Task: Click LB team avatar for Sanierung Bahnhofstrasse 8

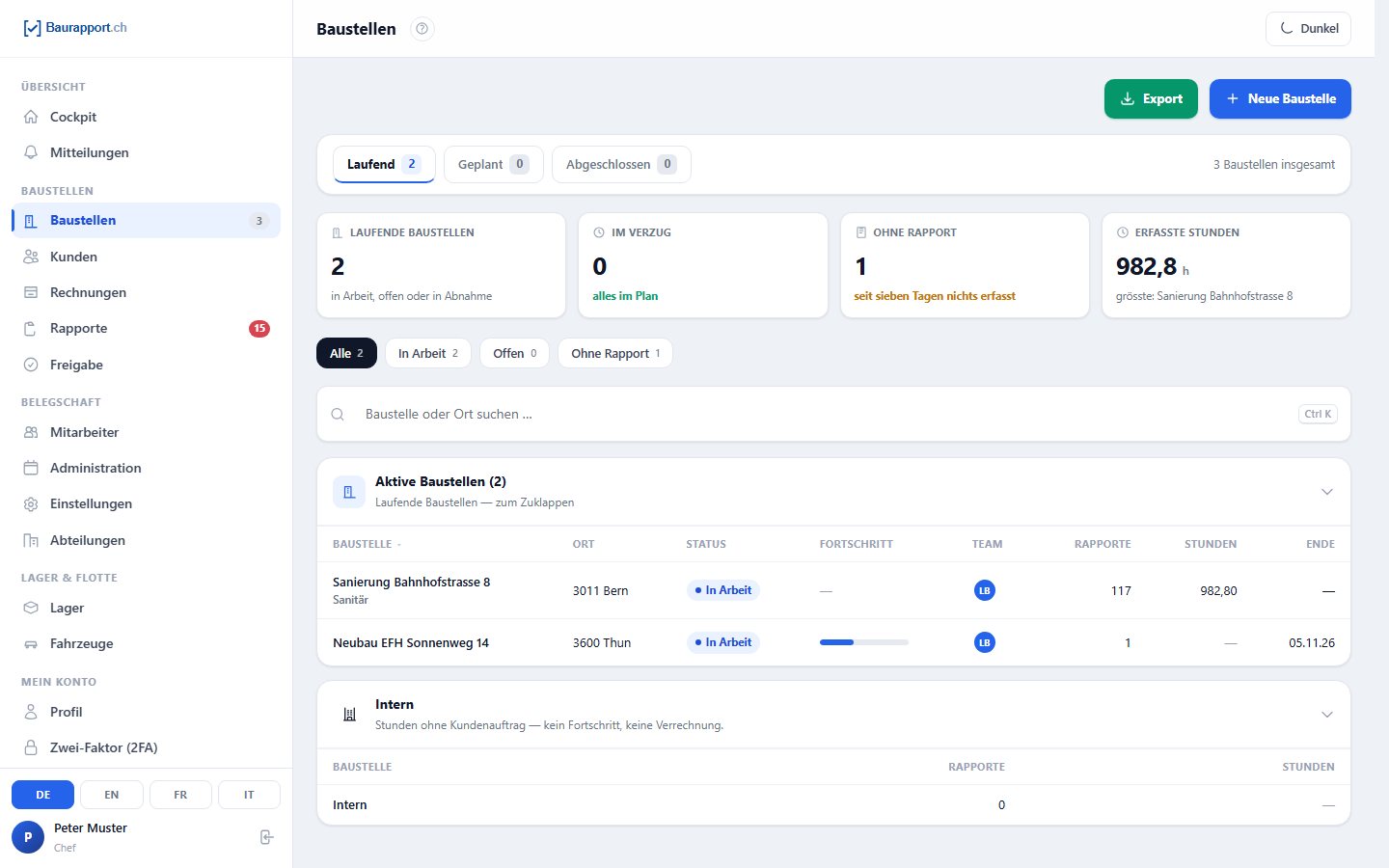Action: pyautogui.click(x=985, y=590)
